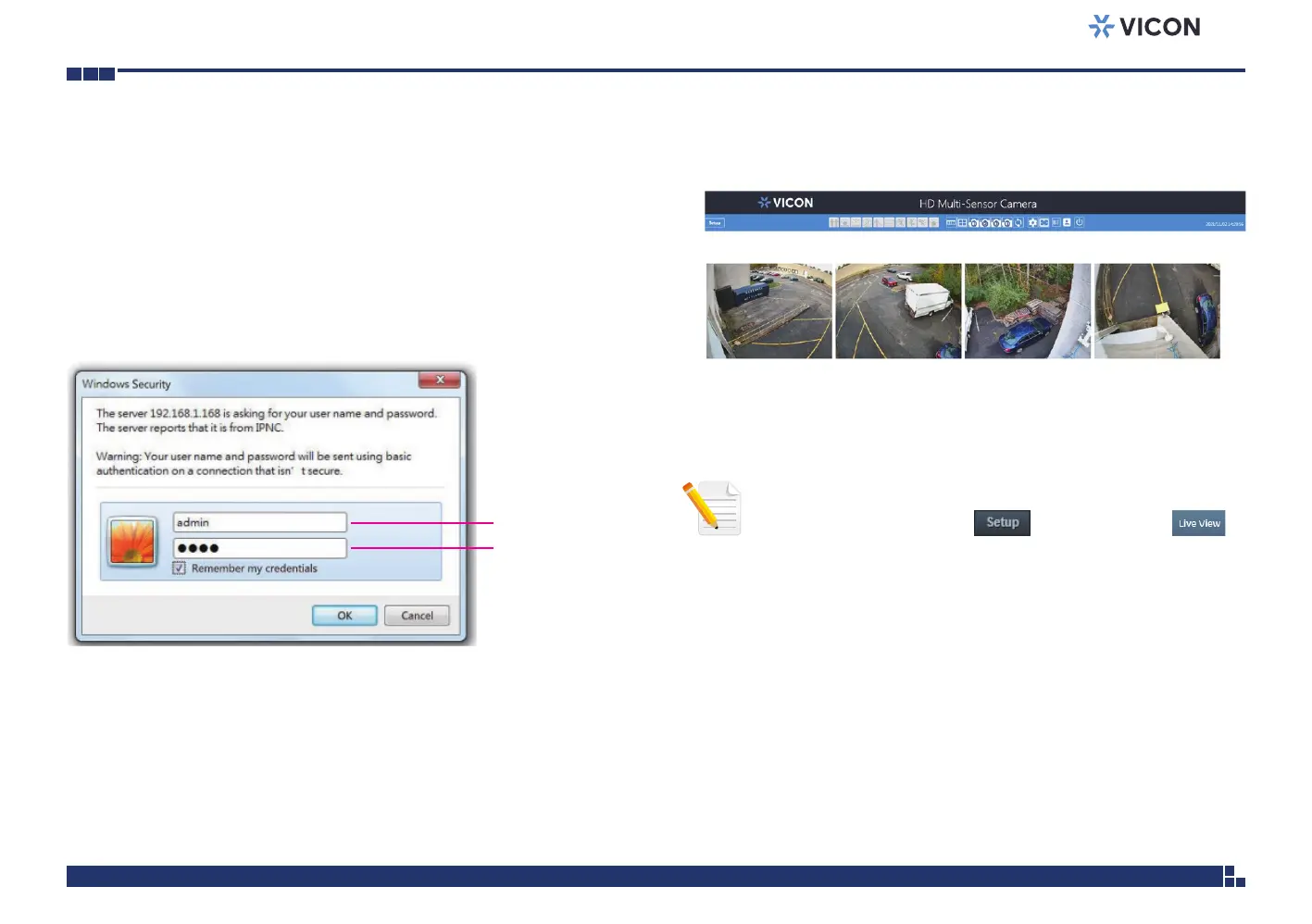Click the power icon in camera toolbar
Viewport: 1312px width, 924px height.
(x=1080, y=222)
